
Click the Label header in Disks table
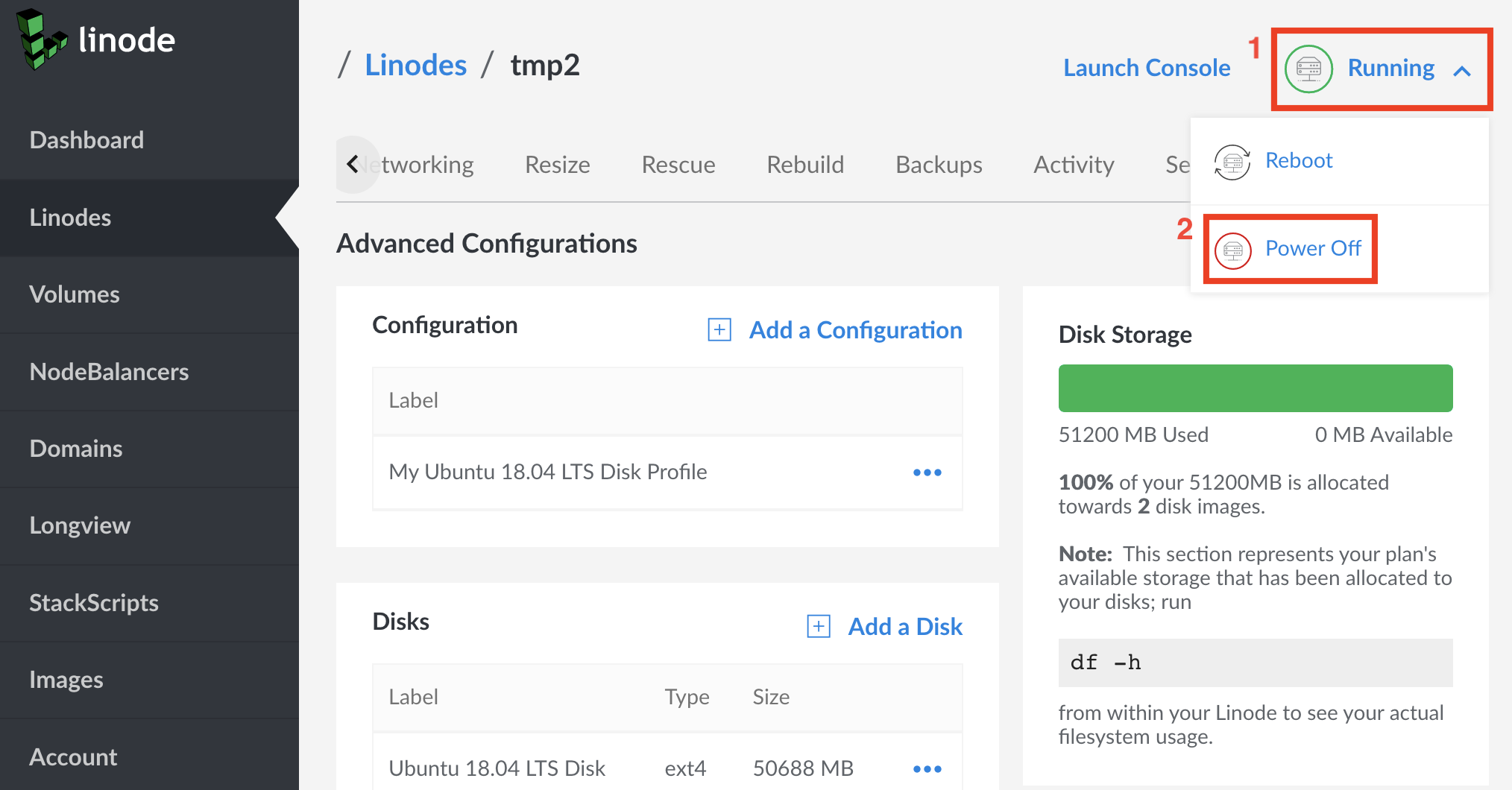[x=413, y=697]
